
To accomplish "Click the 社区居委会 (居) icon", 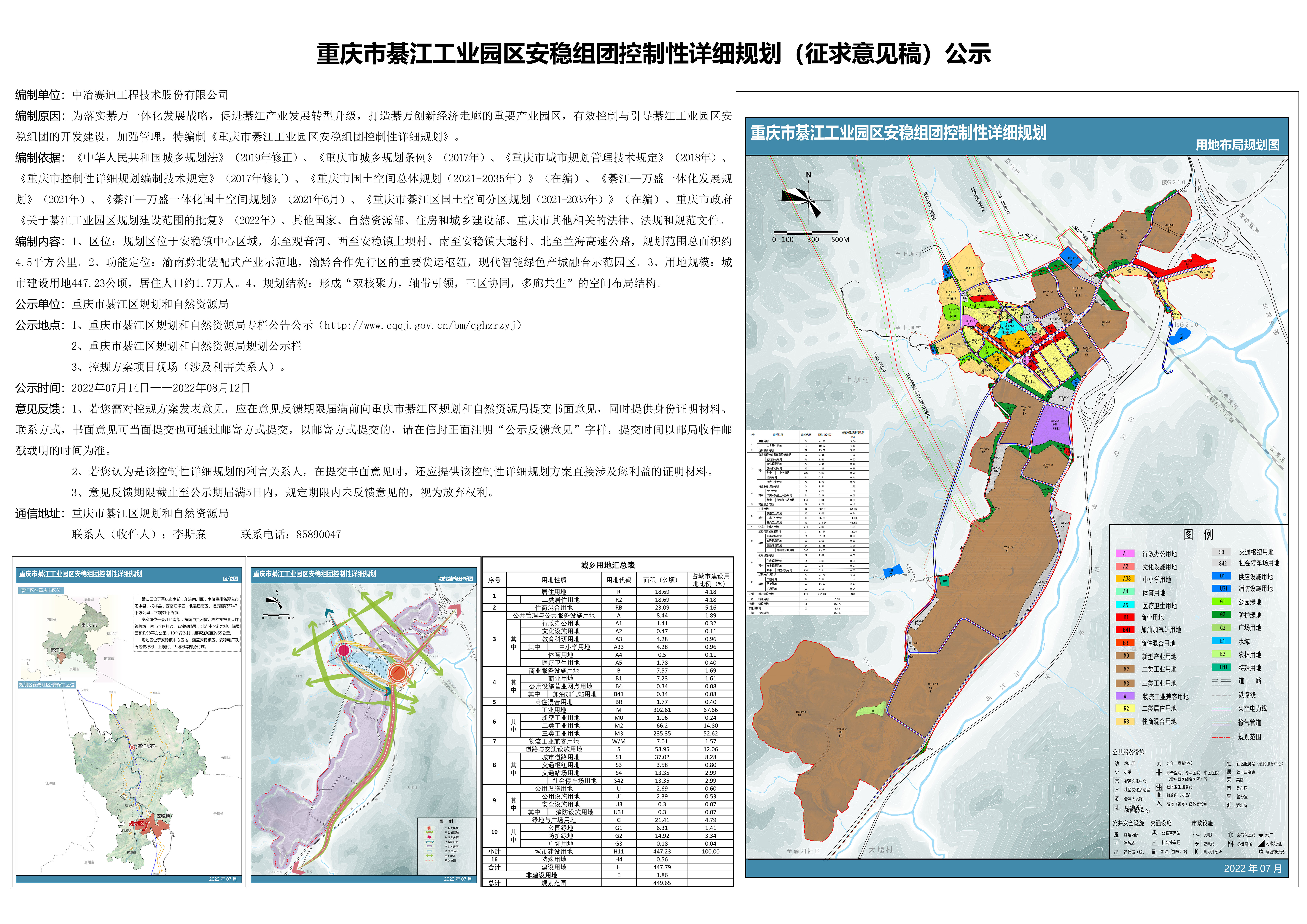I will tap(1229, 772).
